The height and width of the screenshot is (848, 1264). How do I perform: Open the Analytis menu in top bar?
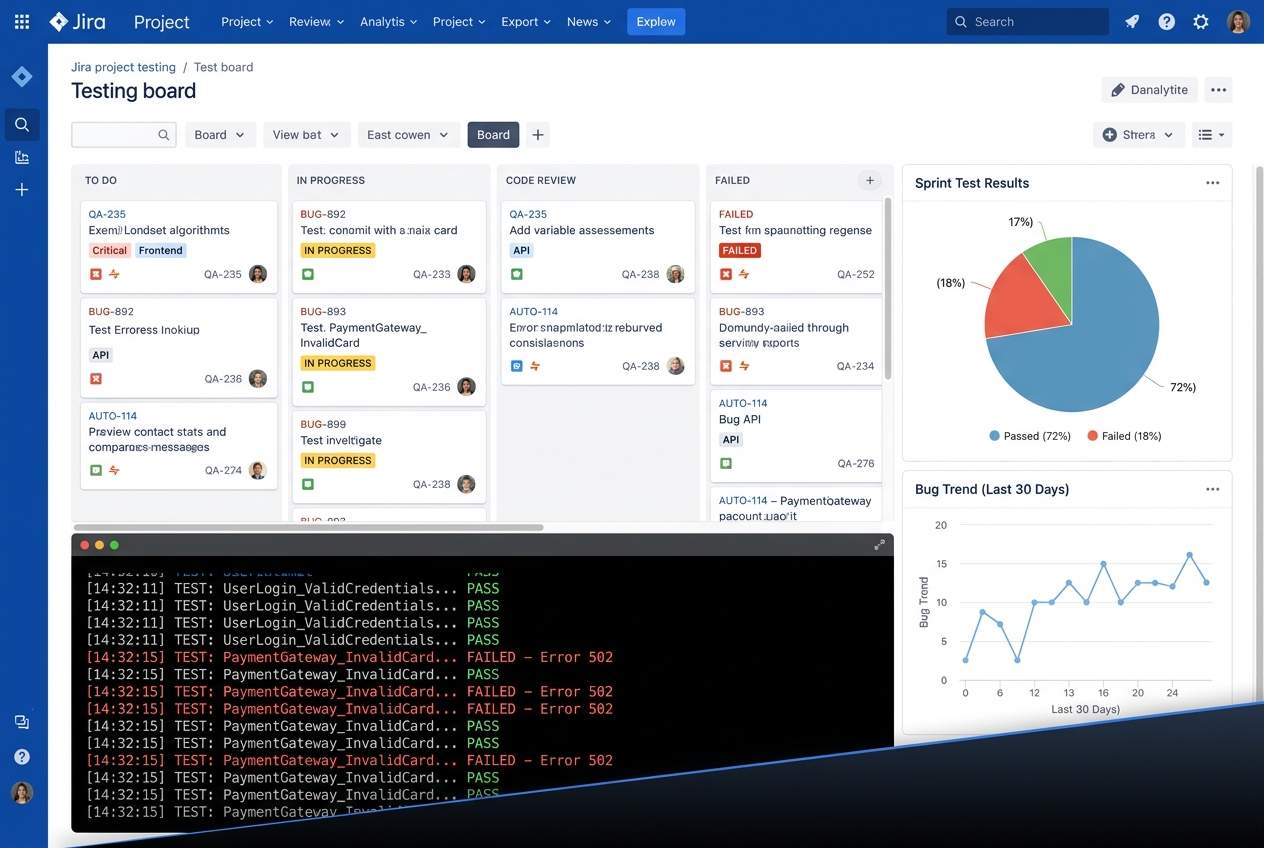389,21
